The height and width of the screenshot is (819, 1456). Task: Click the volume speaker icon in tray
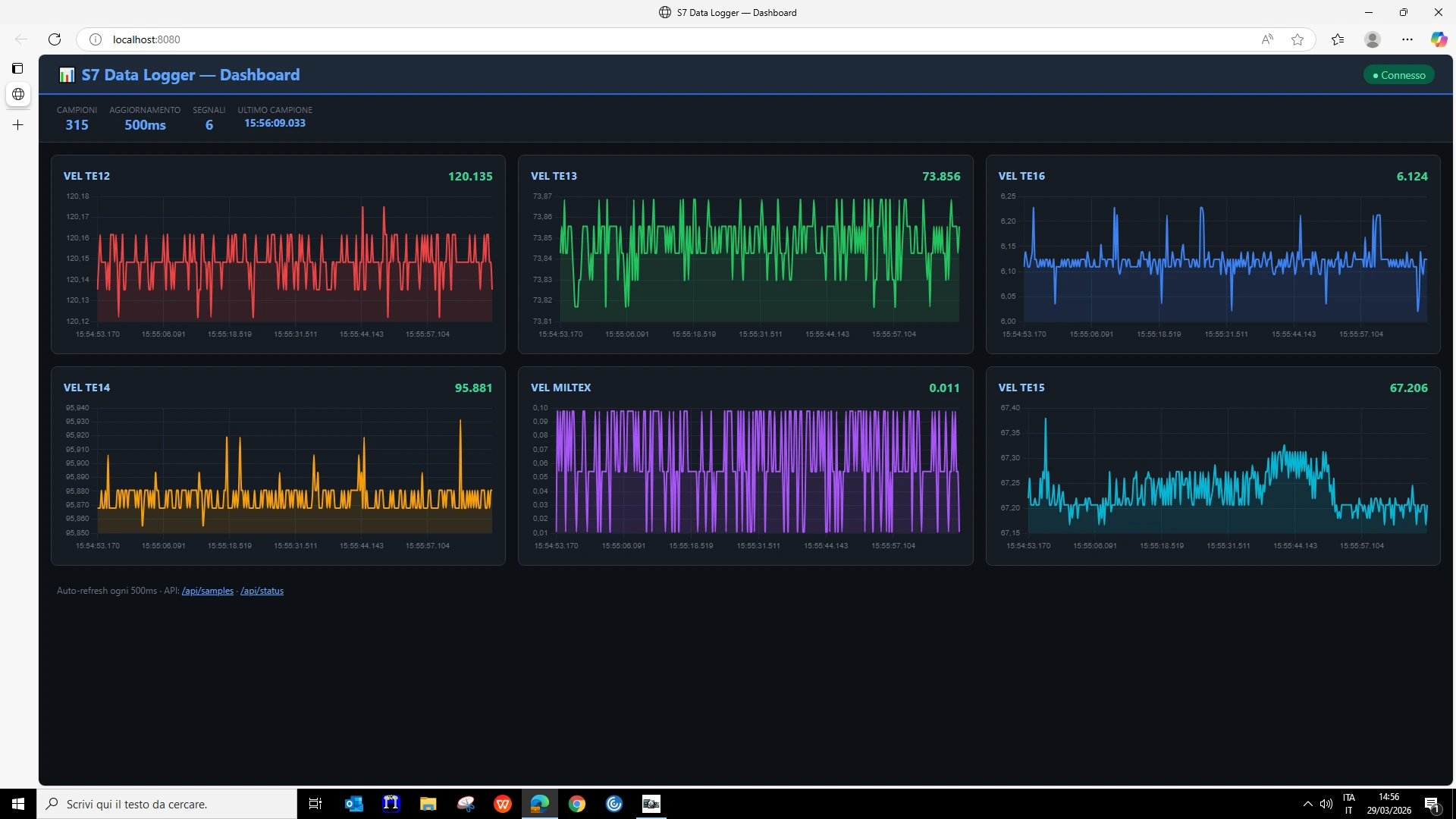tap(1326, 804)
